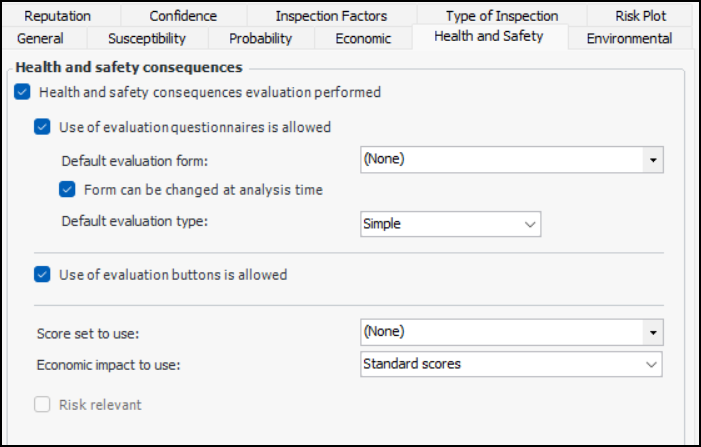Expand the Default evaluation type combo box

pyautogui.click(x=531, y=225)
